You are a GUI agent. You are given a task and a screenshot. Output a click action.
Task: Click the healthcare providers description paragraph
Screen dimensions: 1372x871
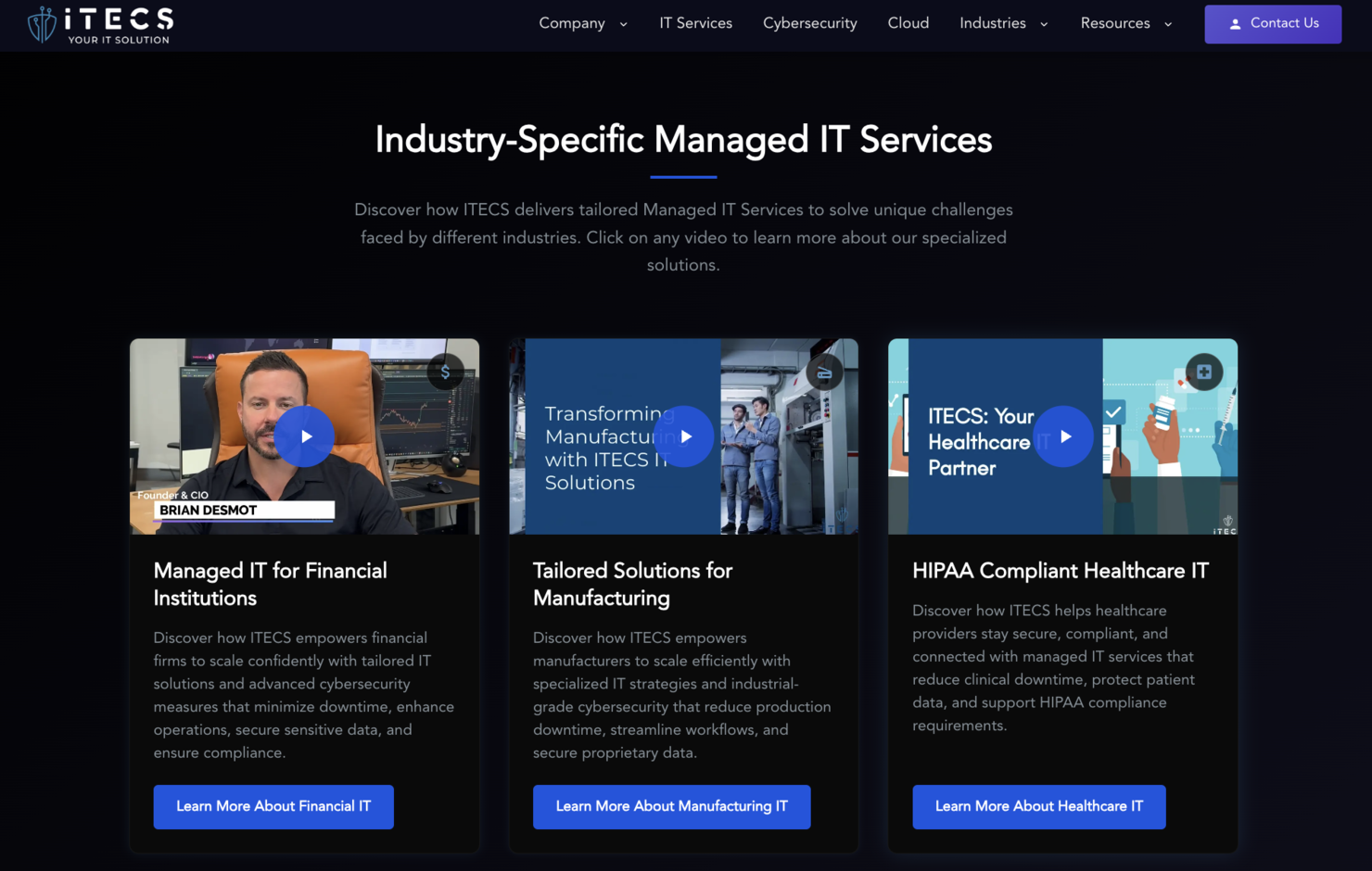coord(1054,668)
